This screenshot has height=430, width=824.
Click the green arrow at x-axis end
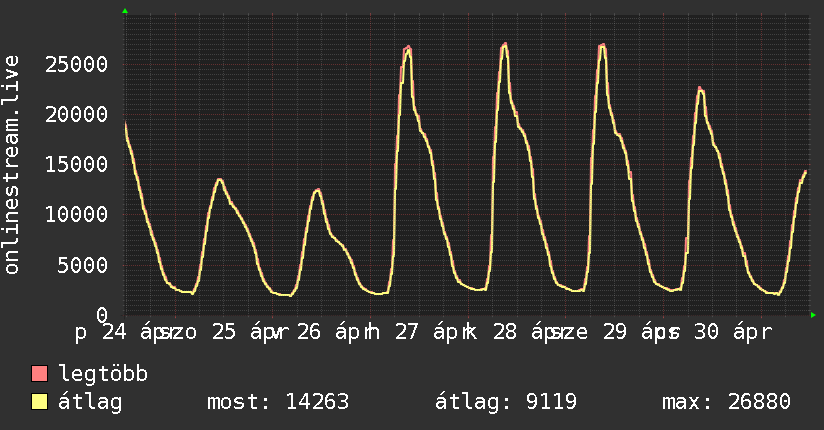click(x=813, y=315)
